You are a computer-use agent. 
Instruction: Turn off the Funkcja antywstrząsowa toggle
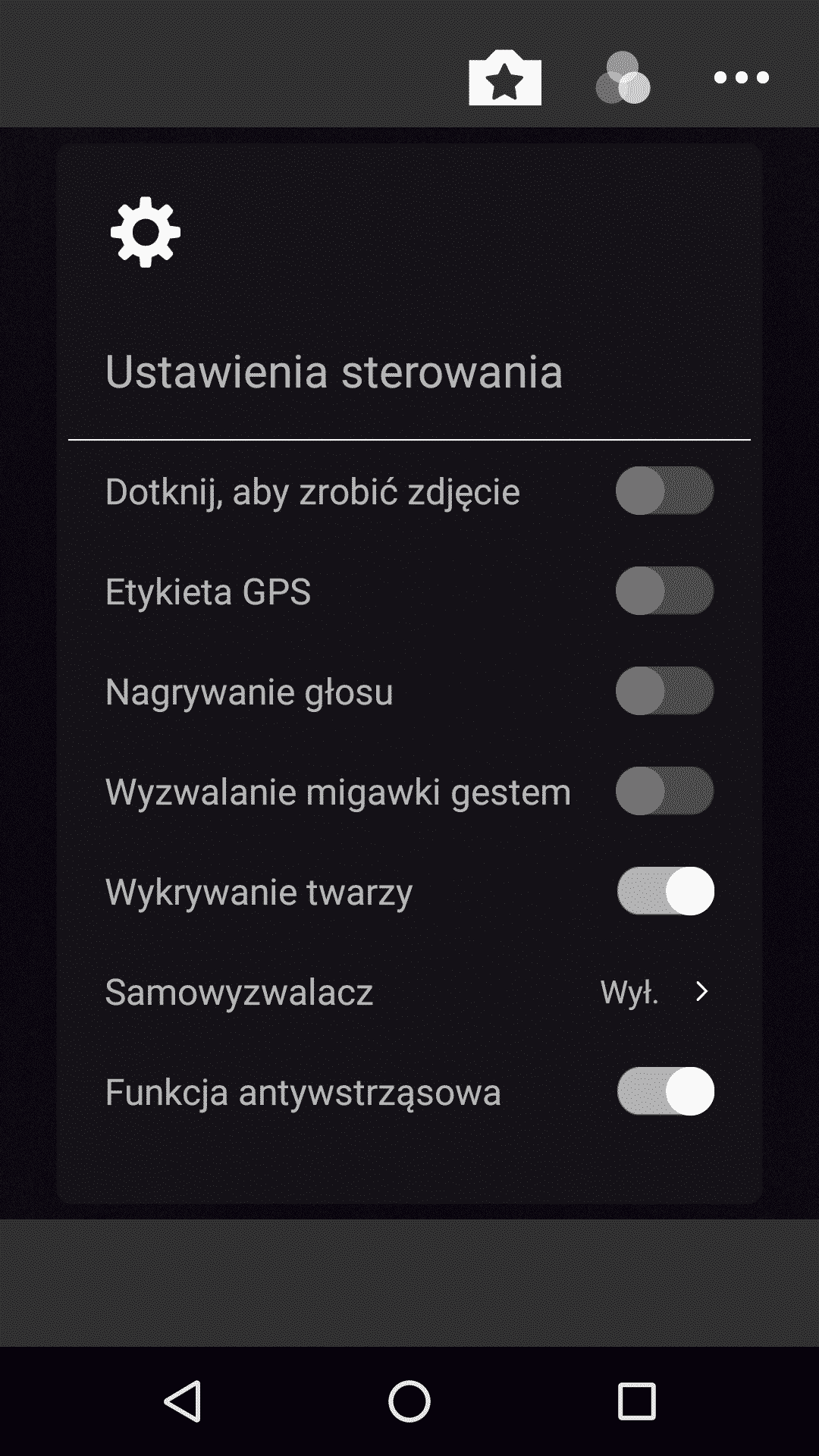(x=666, y=1091)
